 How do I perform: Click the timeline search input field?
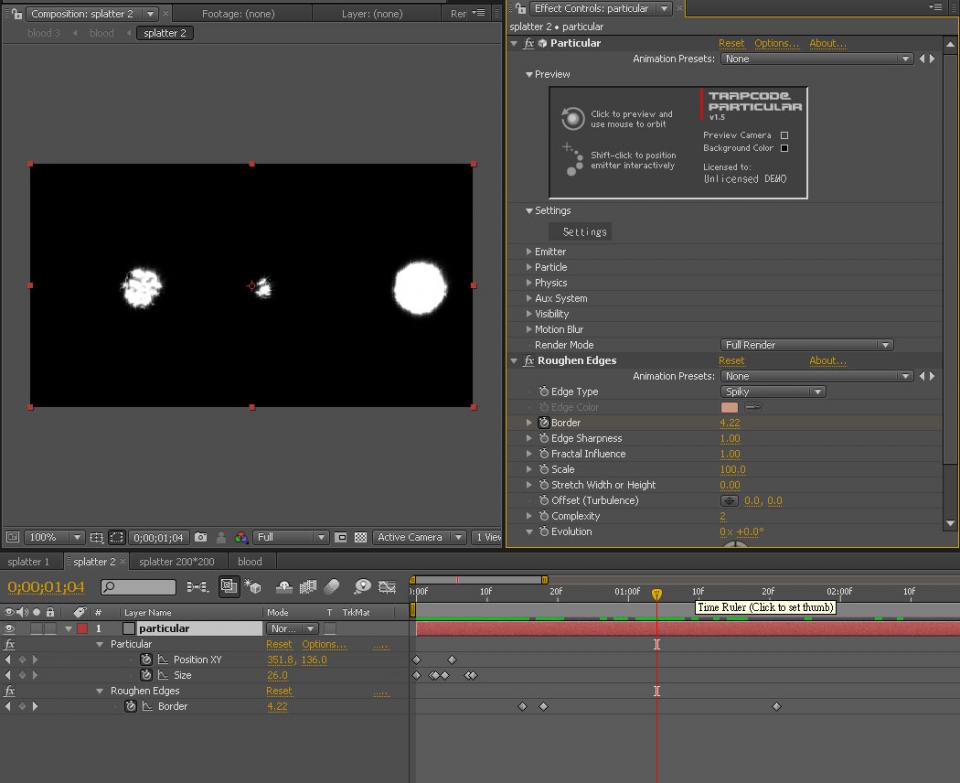145,587
